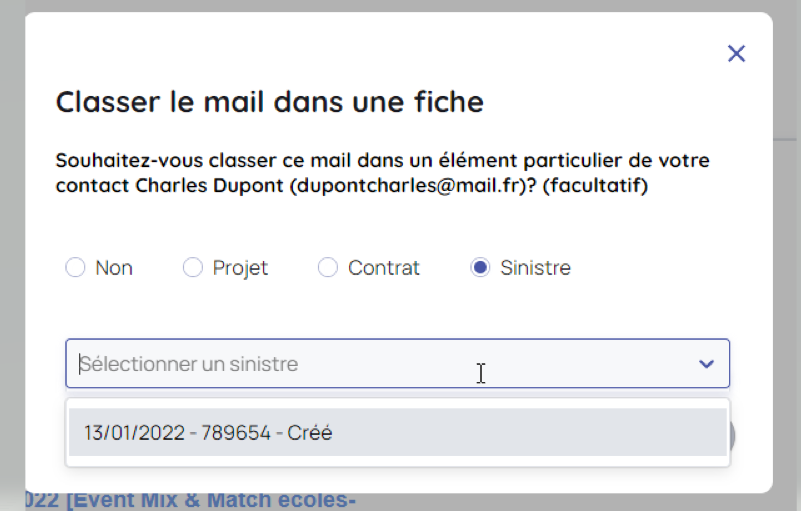Select the Non radio button
Image resolution: width=801 pixels, height=511 pixels.
[75, 268]
